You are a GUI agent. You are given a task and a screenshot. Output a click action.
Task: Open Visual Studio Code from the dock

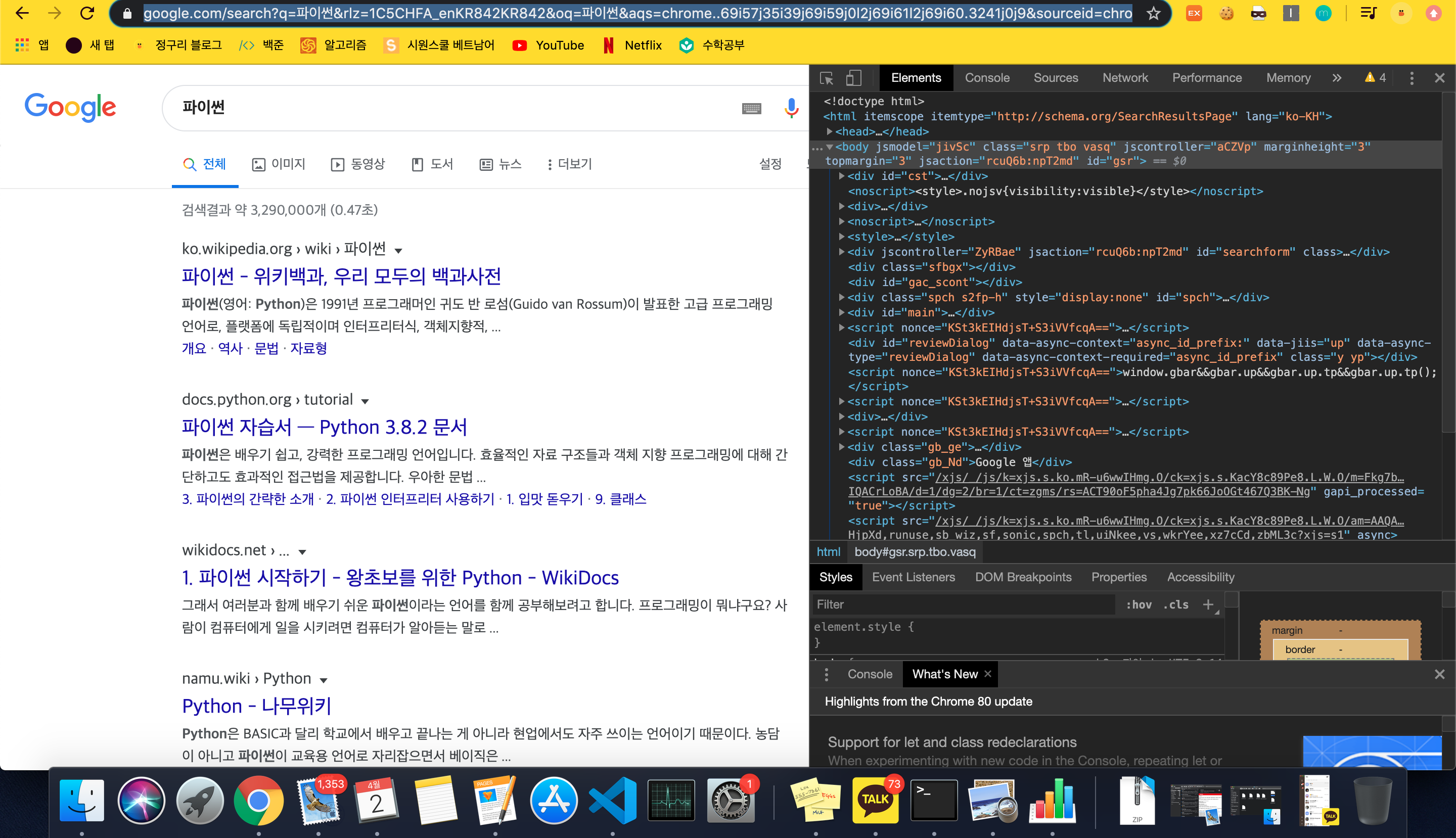click(x=613, y=800)
